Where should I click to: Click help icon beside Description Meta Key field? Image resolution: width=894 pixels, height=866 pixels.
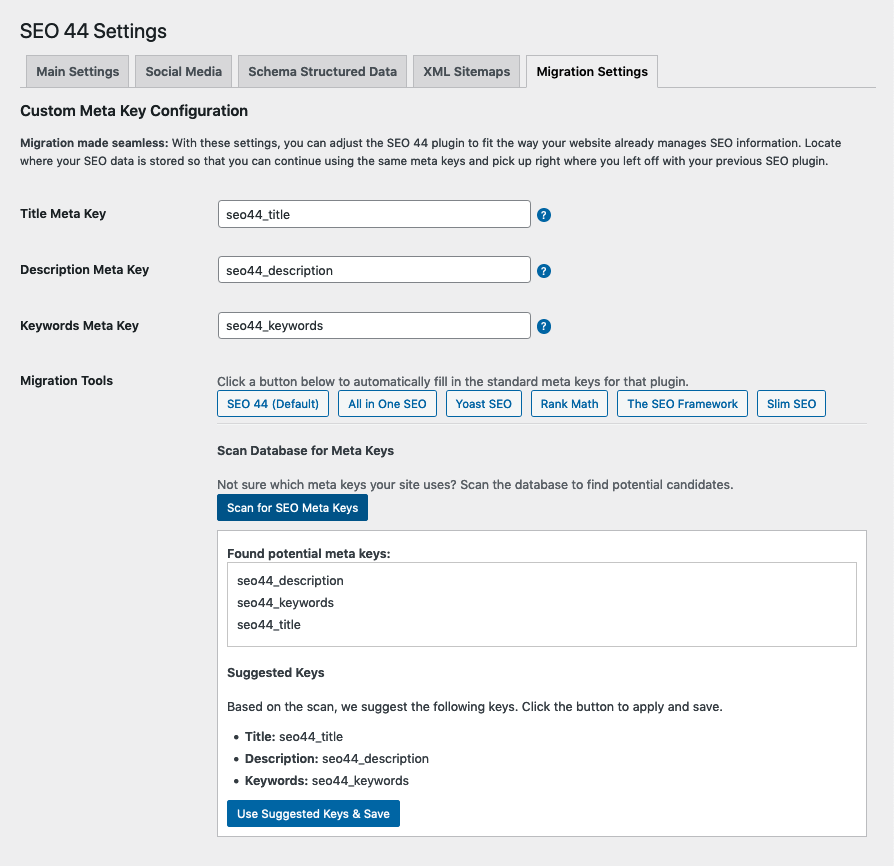coord(544,271)
